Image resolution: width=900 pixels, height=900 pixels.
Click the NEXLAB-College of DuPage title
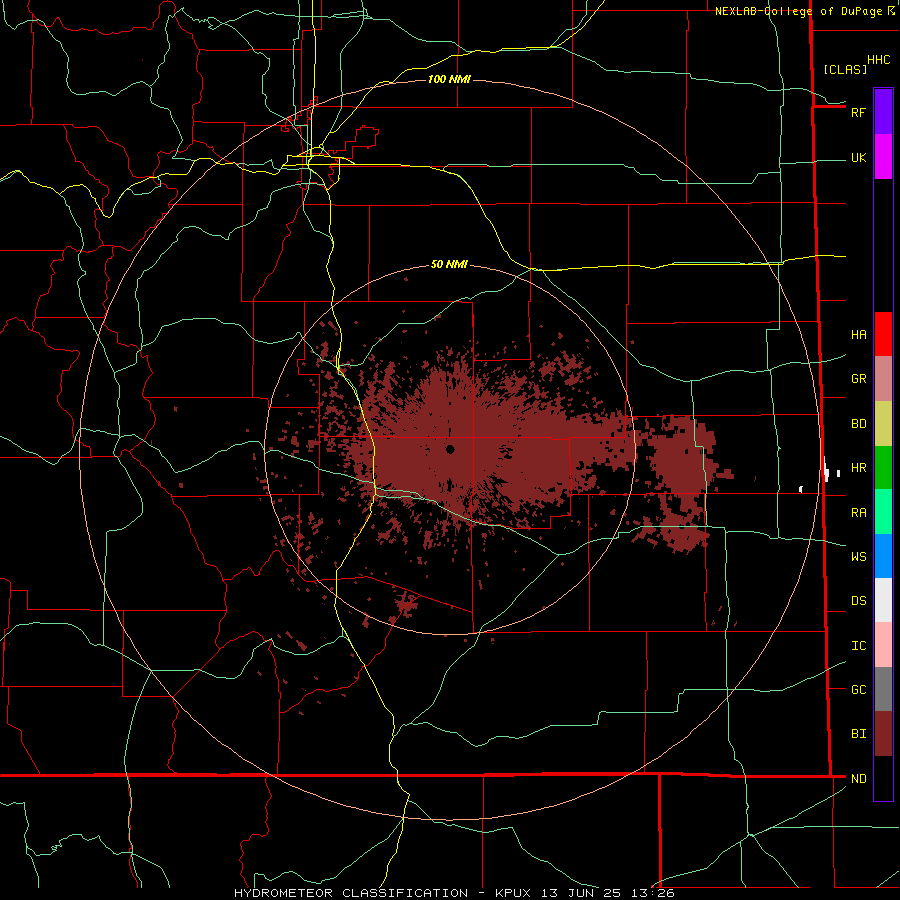(x=798, y=11)
